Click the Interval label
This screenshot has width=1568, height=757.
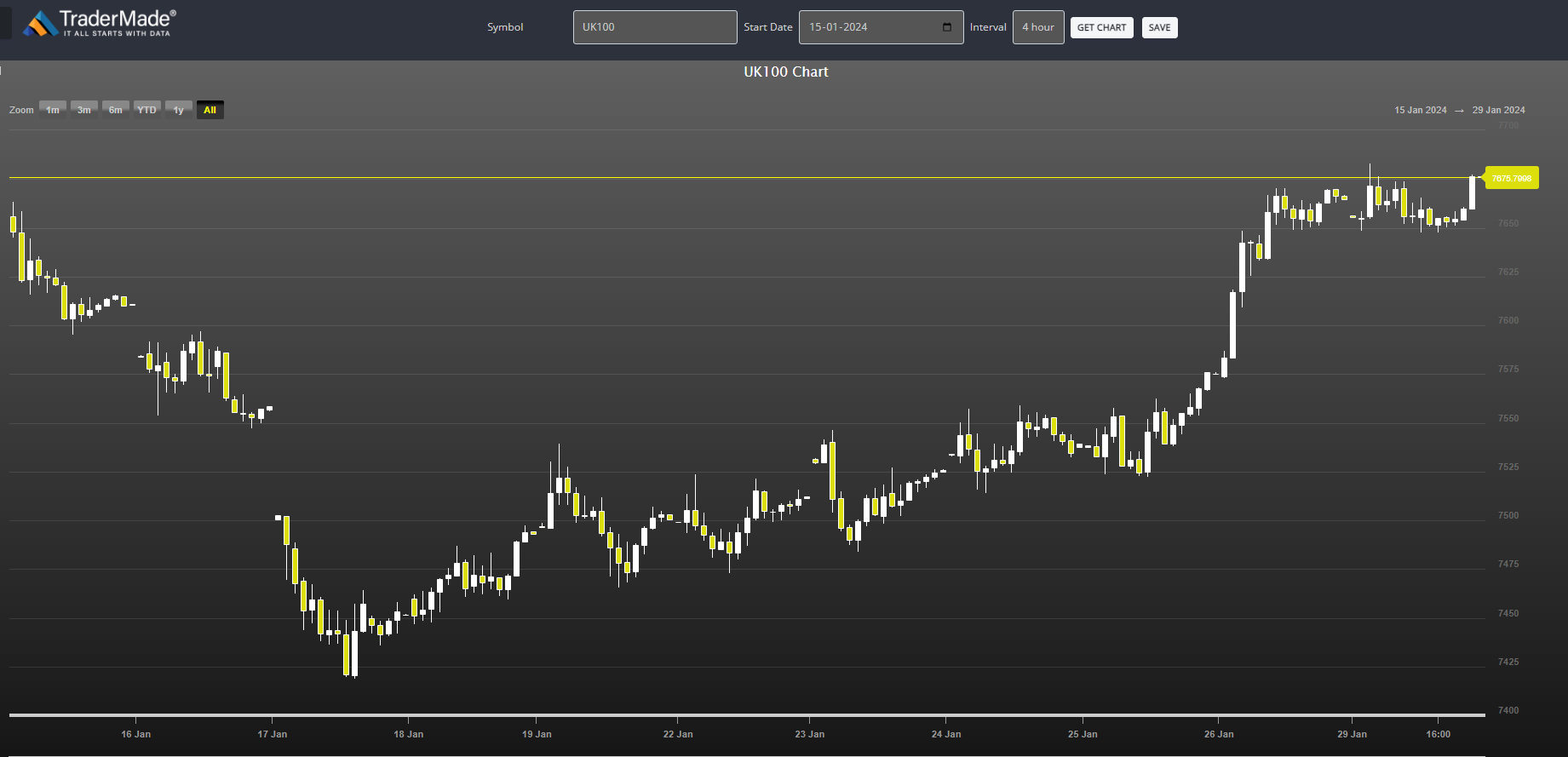click(988, 27)
